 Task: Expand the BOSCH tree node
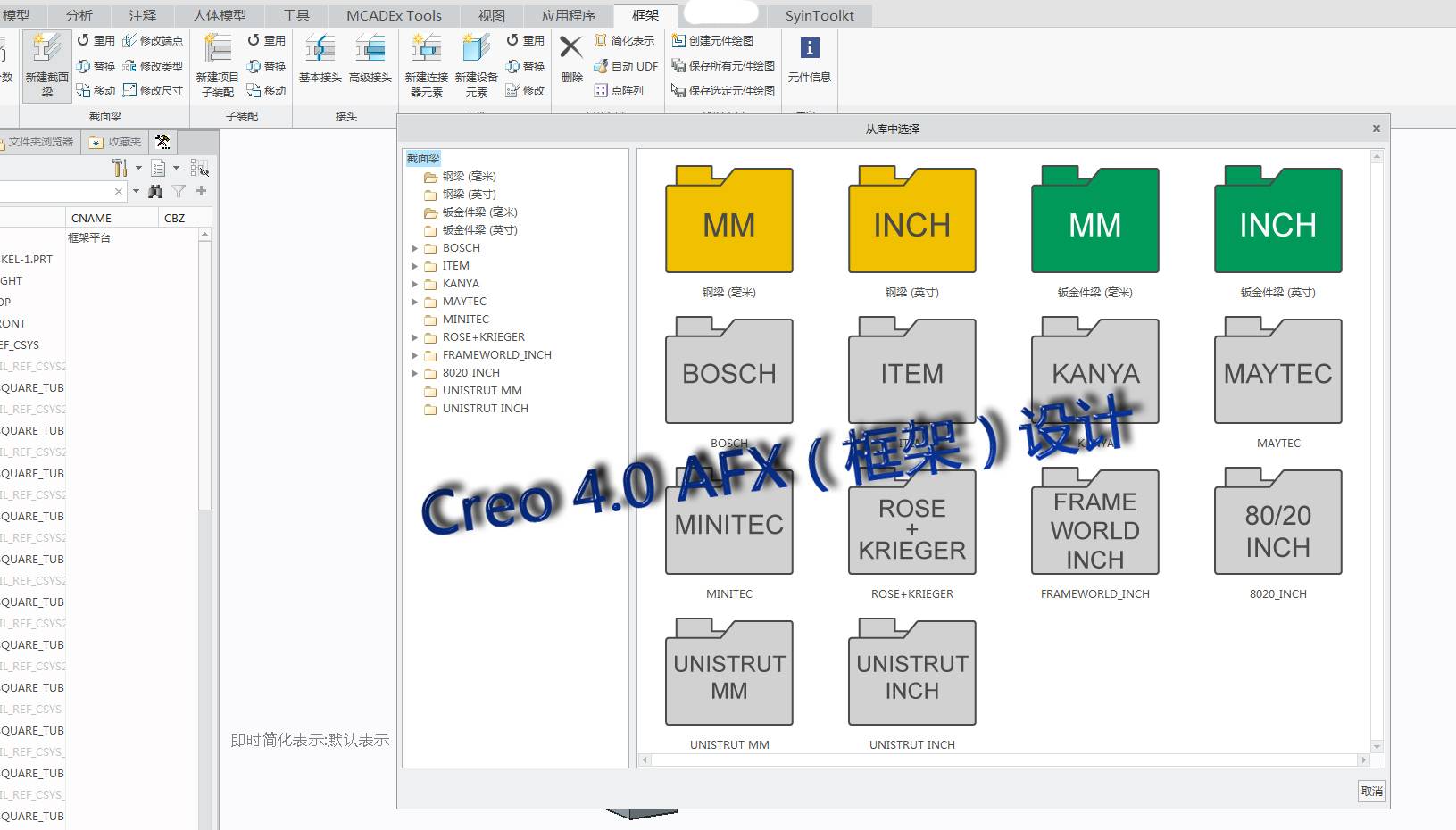[414, 248]
